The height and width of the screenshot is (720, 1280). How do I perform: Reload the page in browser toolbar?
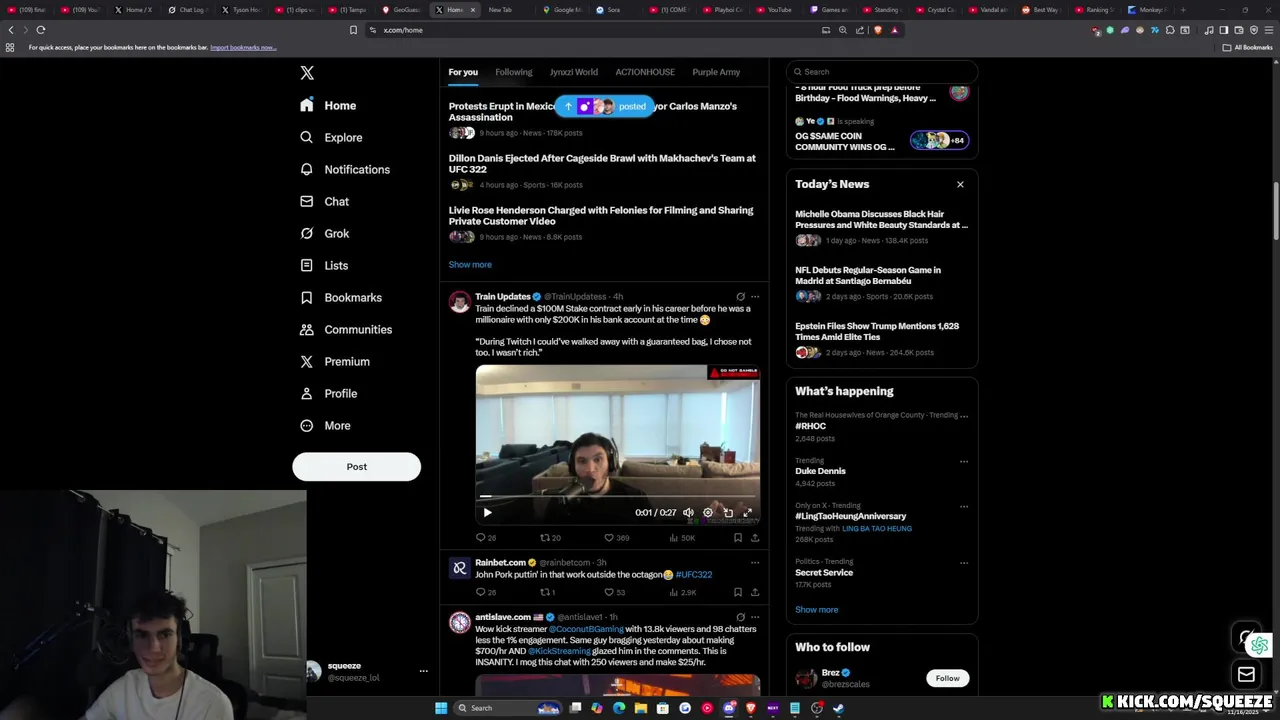coord(41,30)
